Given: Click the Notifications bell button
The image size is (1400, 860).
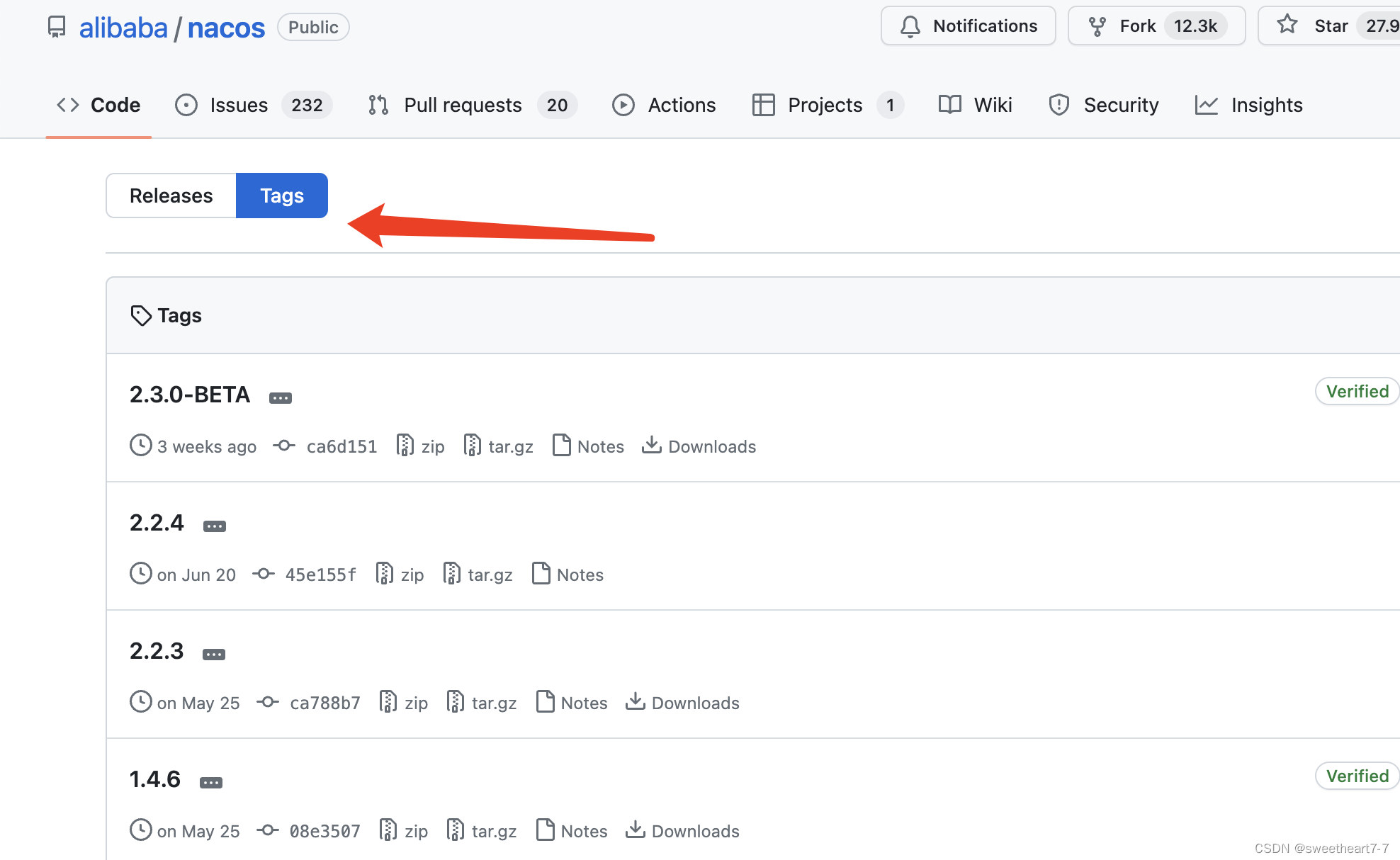Looking at the screenshot, I should [x=968, y=26].
